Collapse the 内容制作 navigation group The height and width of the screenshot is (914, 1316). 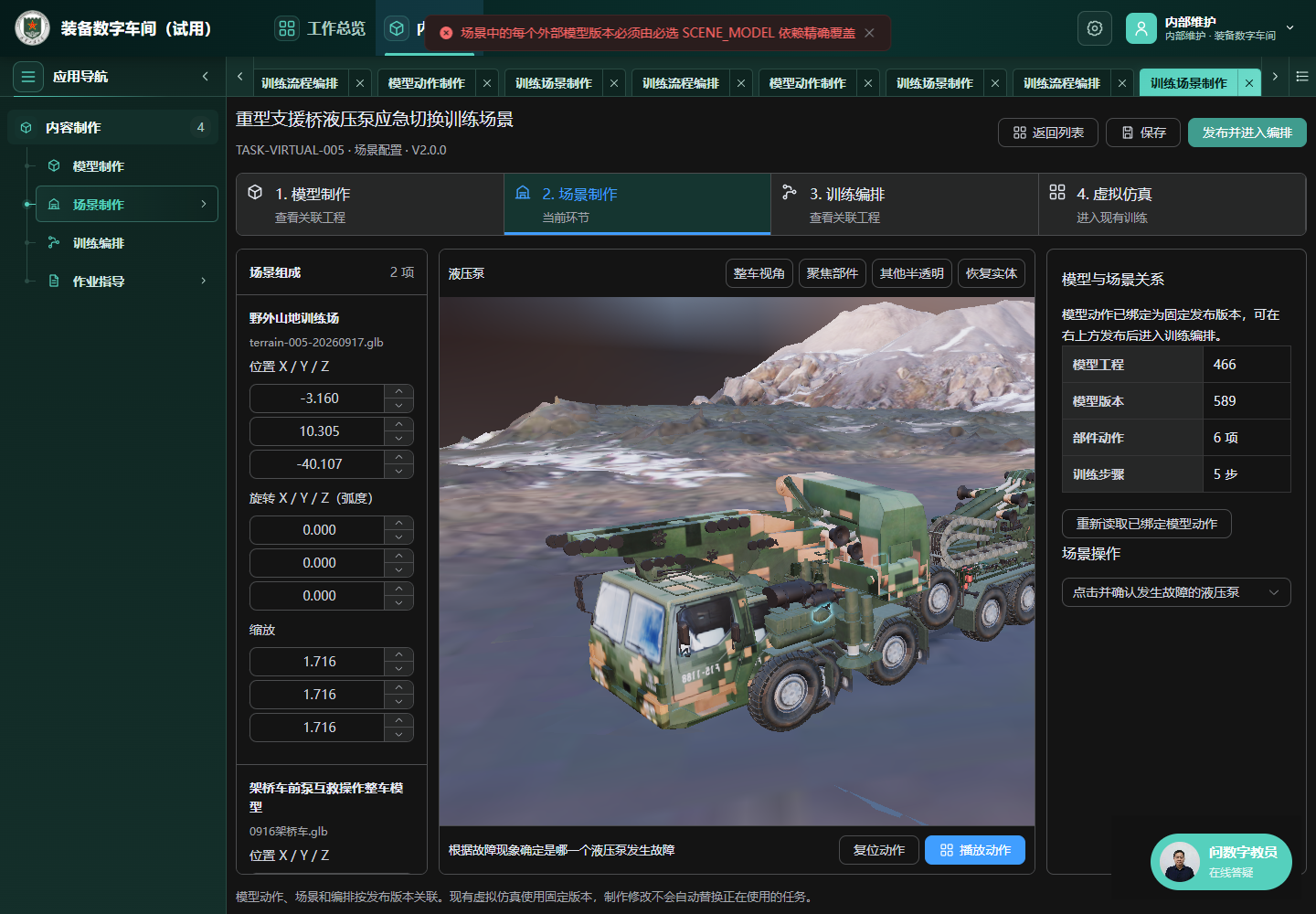click(112, 128)
